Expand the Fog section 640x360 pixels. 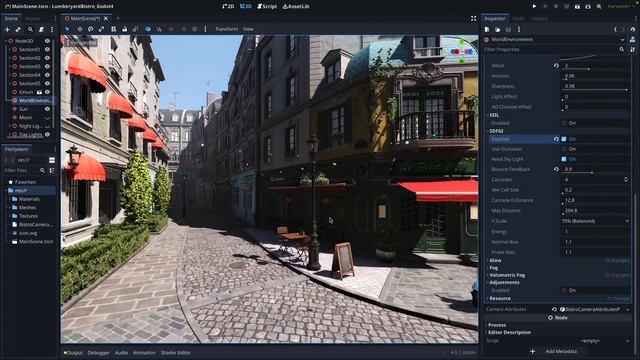493,268
